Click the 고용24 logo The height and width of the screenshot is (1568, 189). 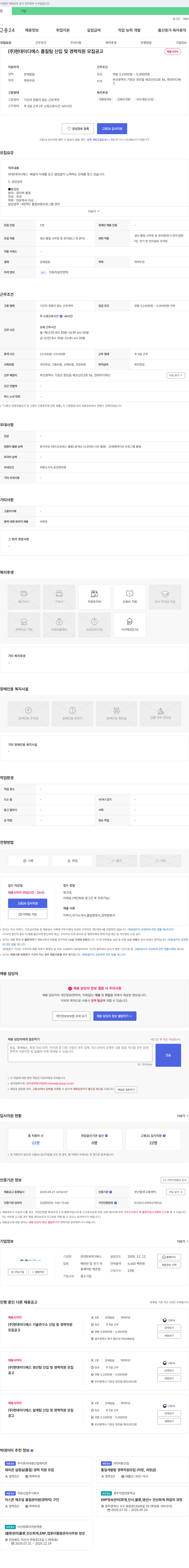tap(7, 30)
